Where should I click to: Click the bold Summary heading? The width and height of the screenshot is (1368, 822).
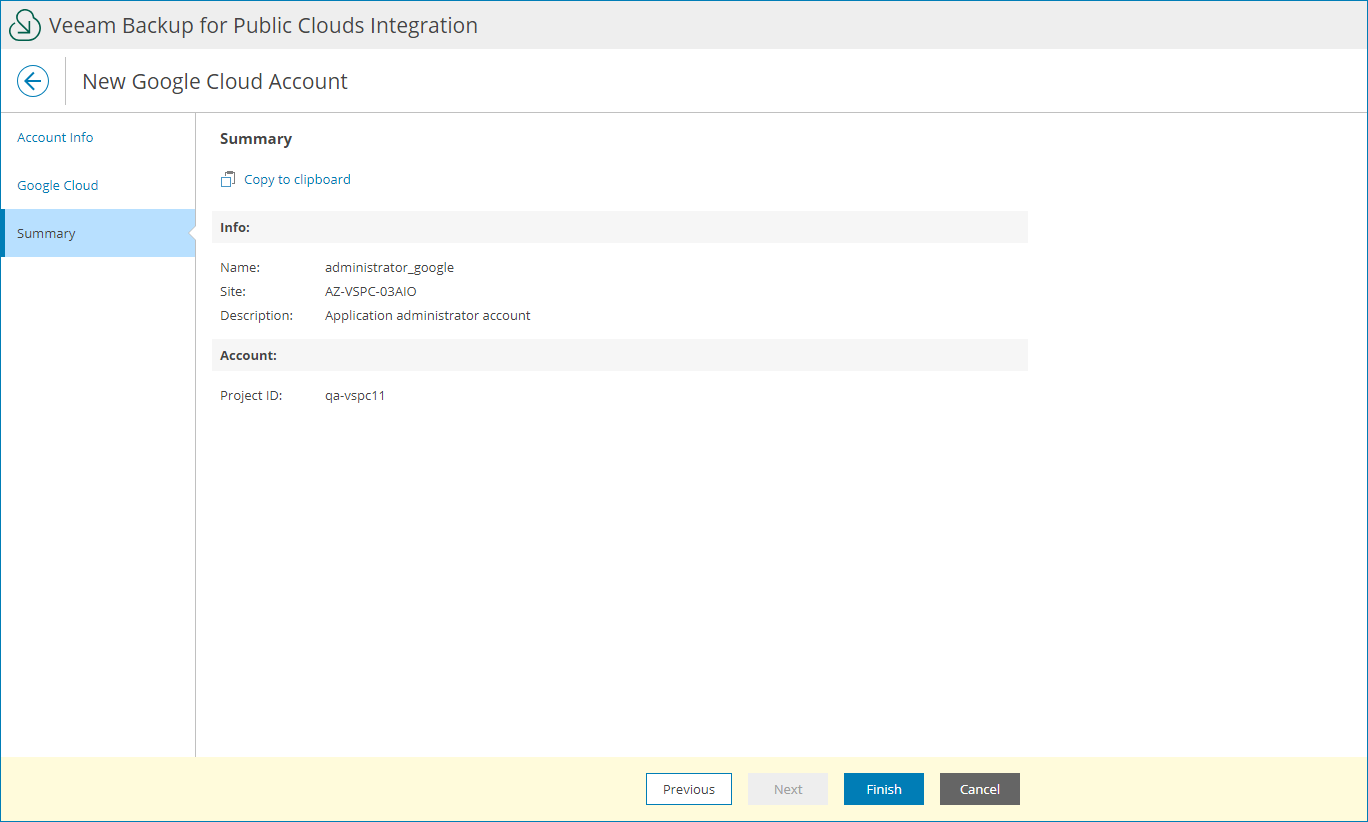[256, 139]
